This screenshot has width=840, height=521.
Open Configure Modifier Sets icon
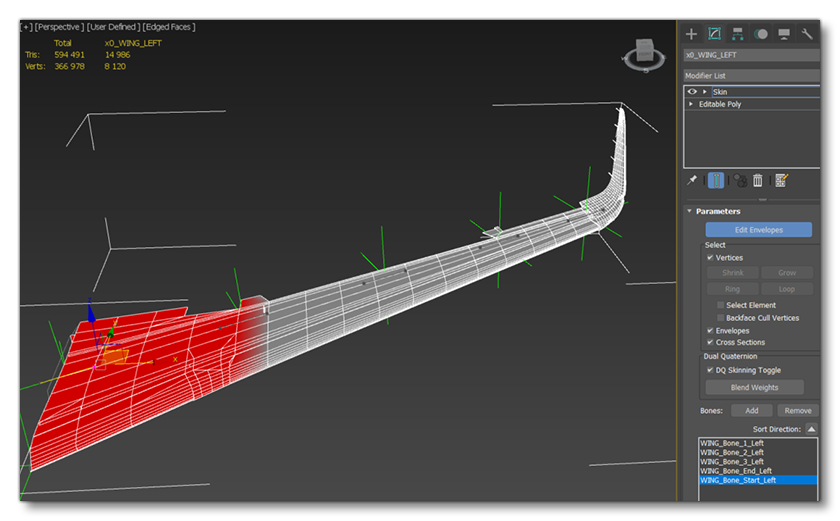click(x=781, y=180)
